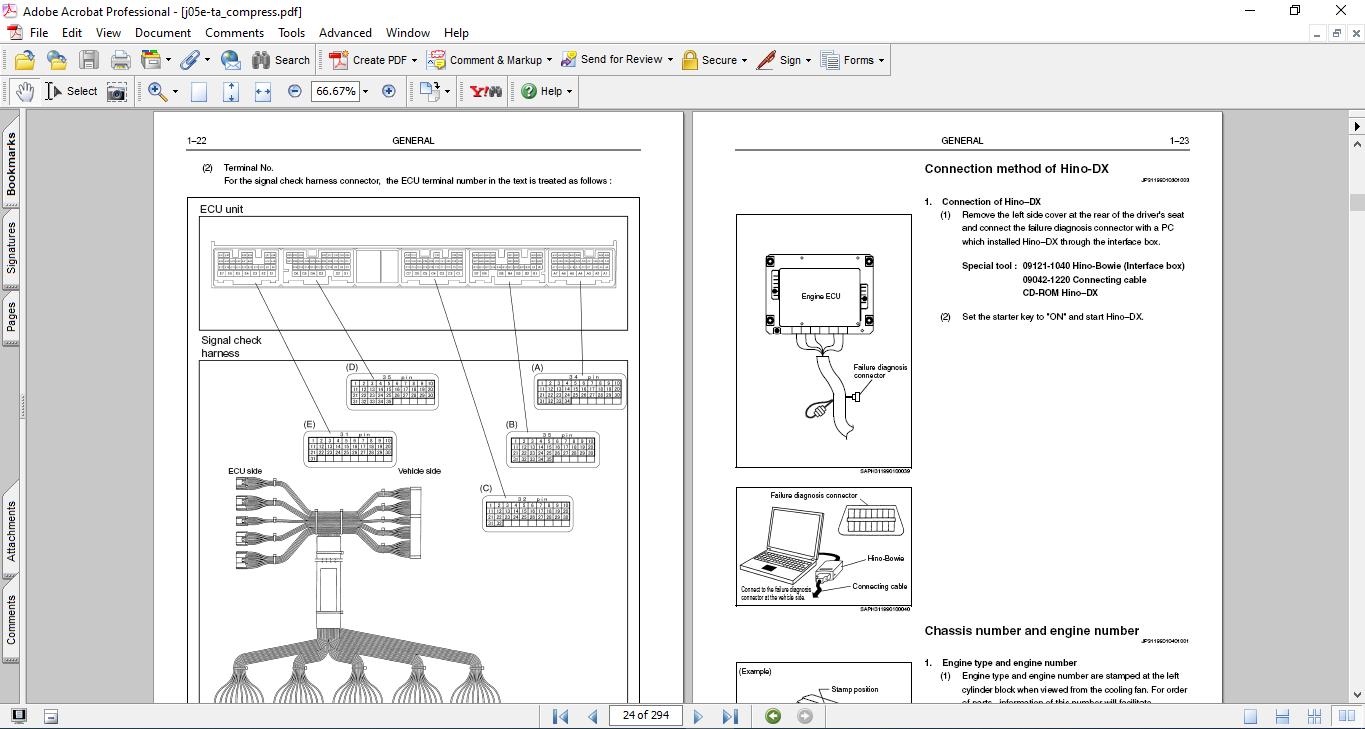1365x729 pixels.
Task: Expand the Comment & Markup dropdown
Action: [x=551, y=60]
